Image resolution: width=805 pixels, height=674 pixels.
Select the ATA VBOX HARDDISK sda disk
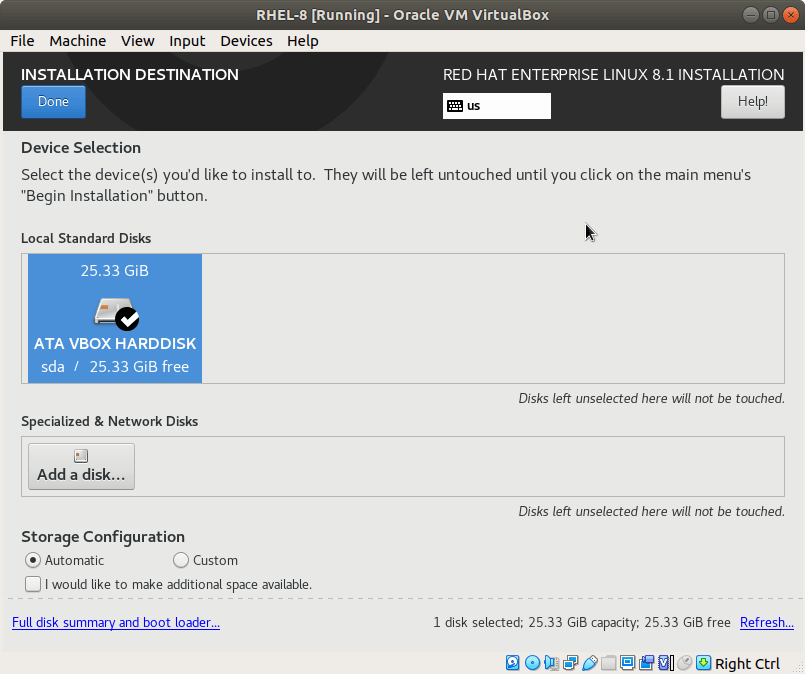115,318
